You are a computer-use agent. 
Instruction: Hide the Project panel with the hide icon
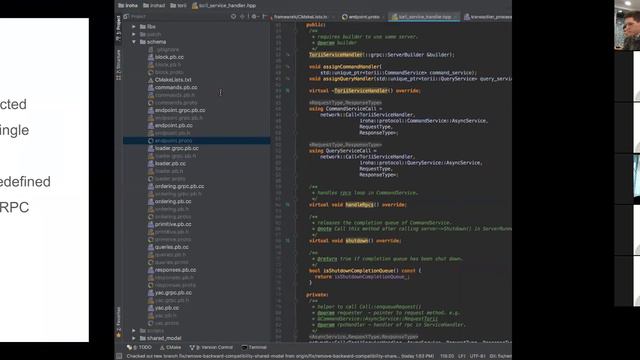264,17
